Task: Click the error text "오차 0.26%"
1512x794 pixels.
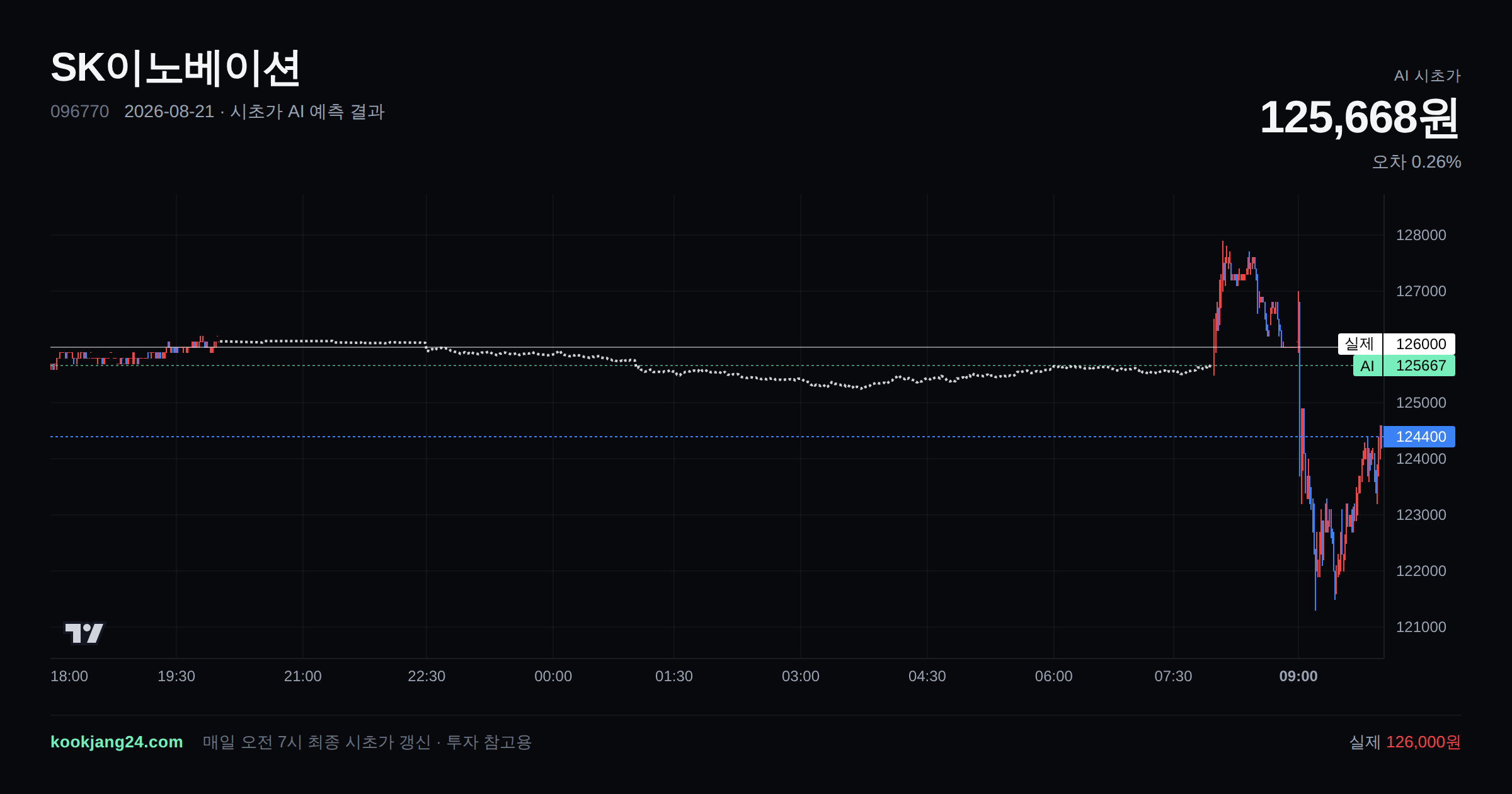Action: point(1416,162)
